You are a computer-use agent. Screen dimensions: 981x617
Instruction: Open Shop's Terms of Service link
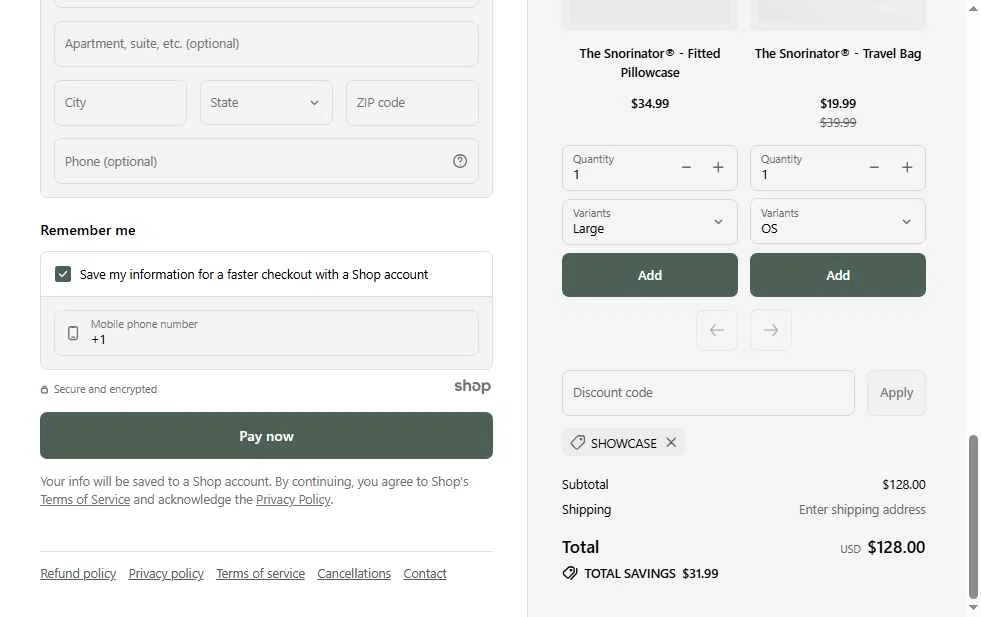(x=85, y=499)
